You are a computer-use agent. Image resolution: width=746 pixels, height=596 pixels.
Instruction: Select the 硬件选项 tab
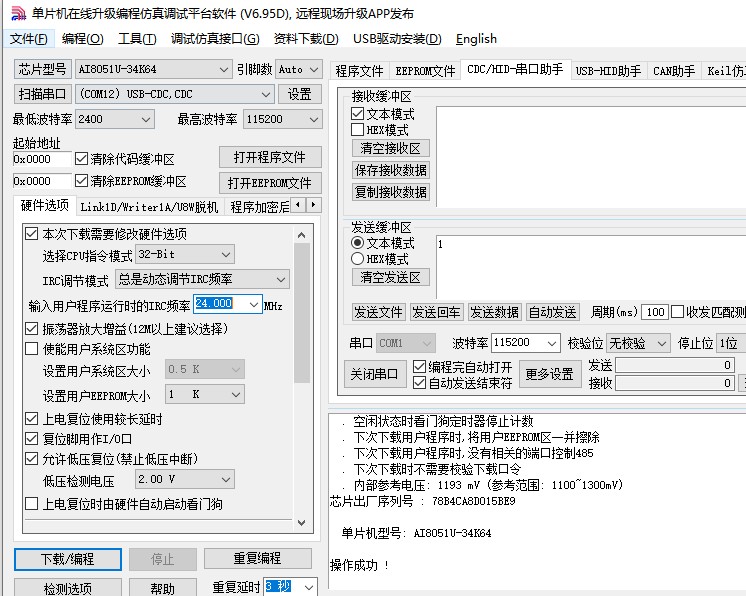click(x=45, y=205)
